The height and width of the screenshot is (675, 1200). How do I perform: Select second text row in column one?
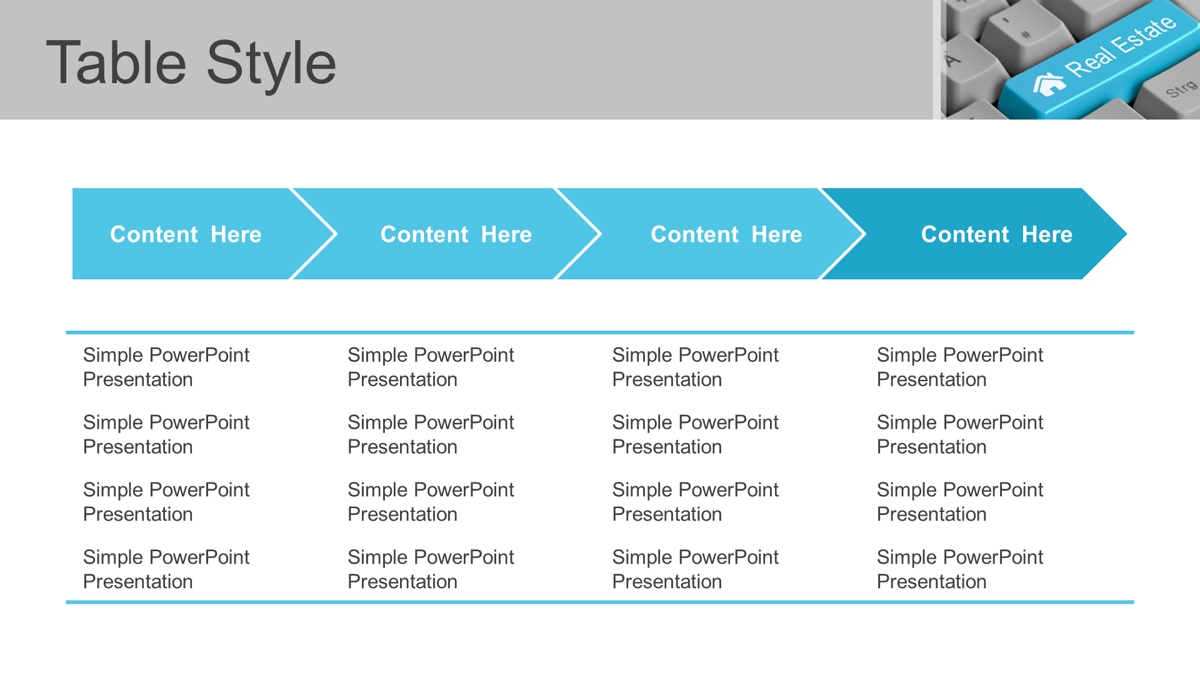[166, 434]
